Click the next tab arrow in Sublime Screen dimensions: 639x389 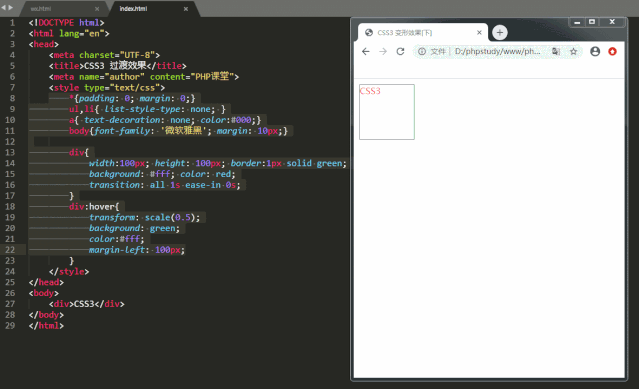(x=10, y=7)
